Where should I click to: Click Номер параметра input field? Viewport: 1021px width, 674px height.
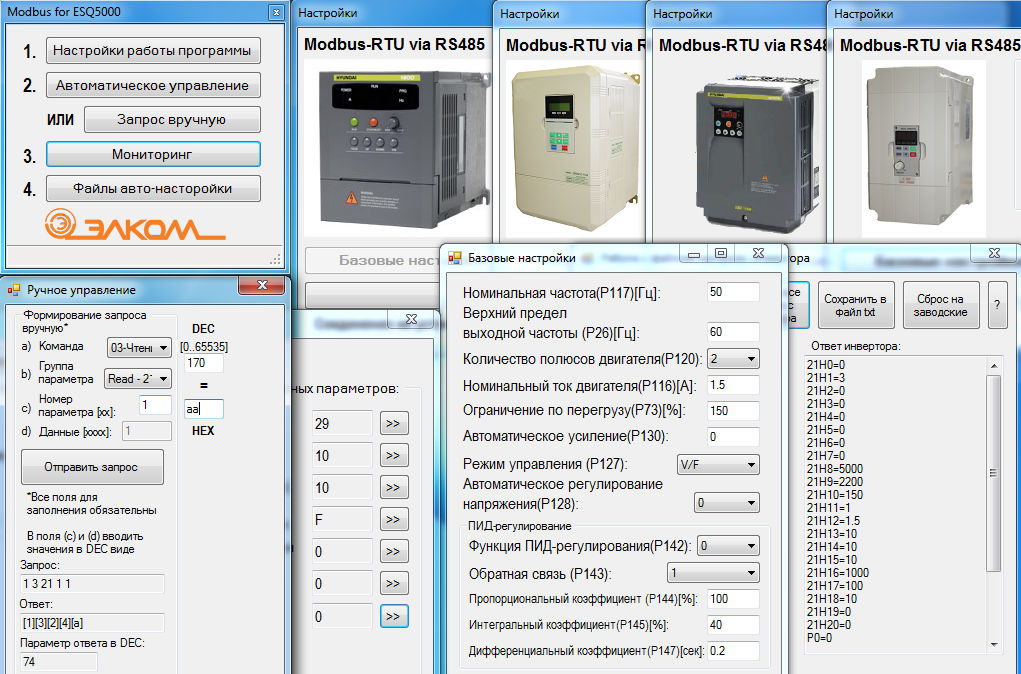tap(155, 405)
